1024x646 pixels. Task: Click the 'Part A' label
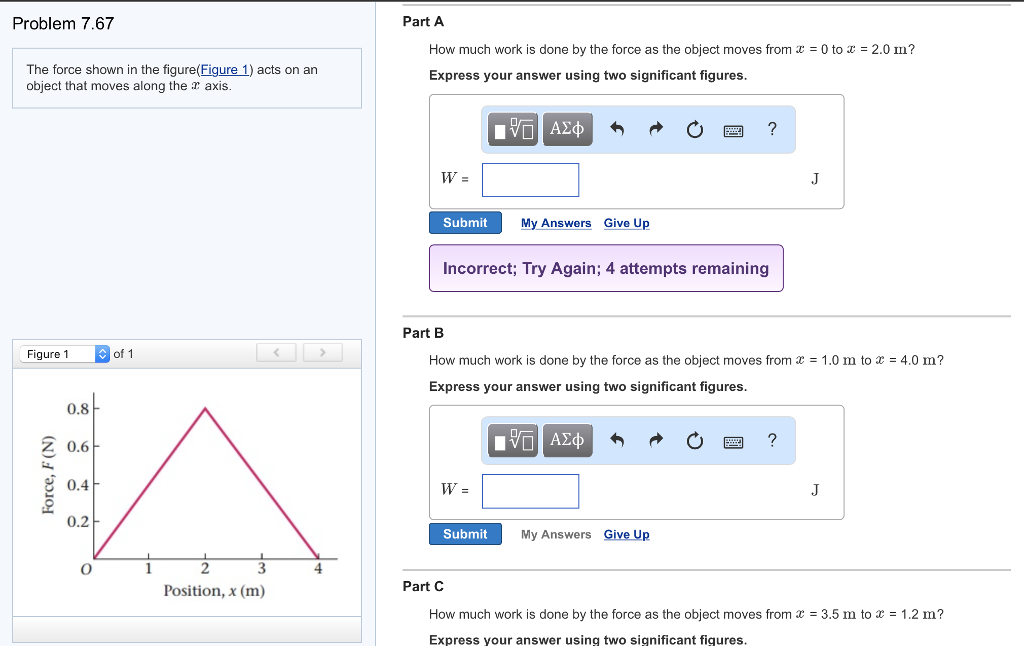423,22
